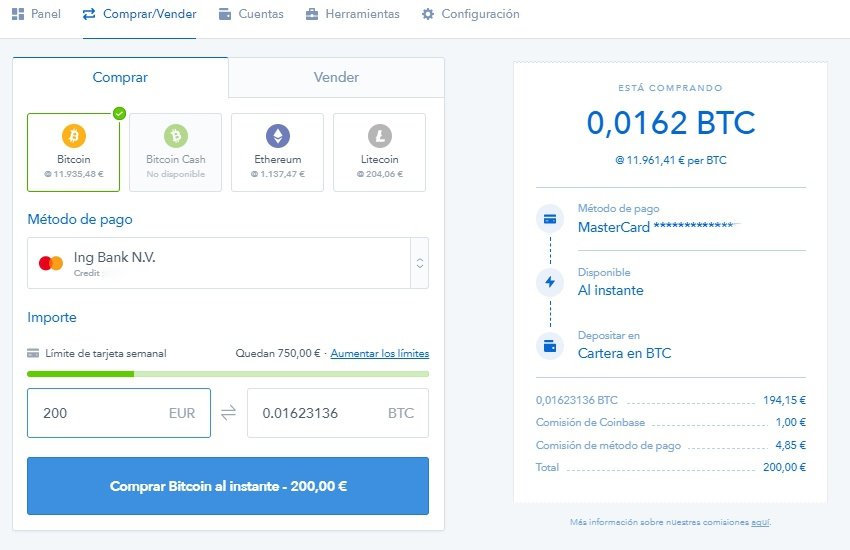
Task: Open the payment method dropdown arrows
Action: click(420, 263)
